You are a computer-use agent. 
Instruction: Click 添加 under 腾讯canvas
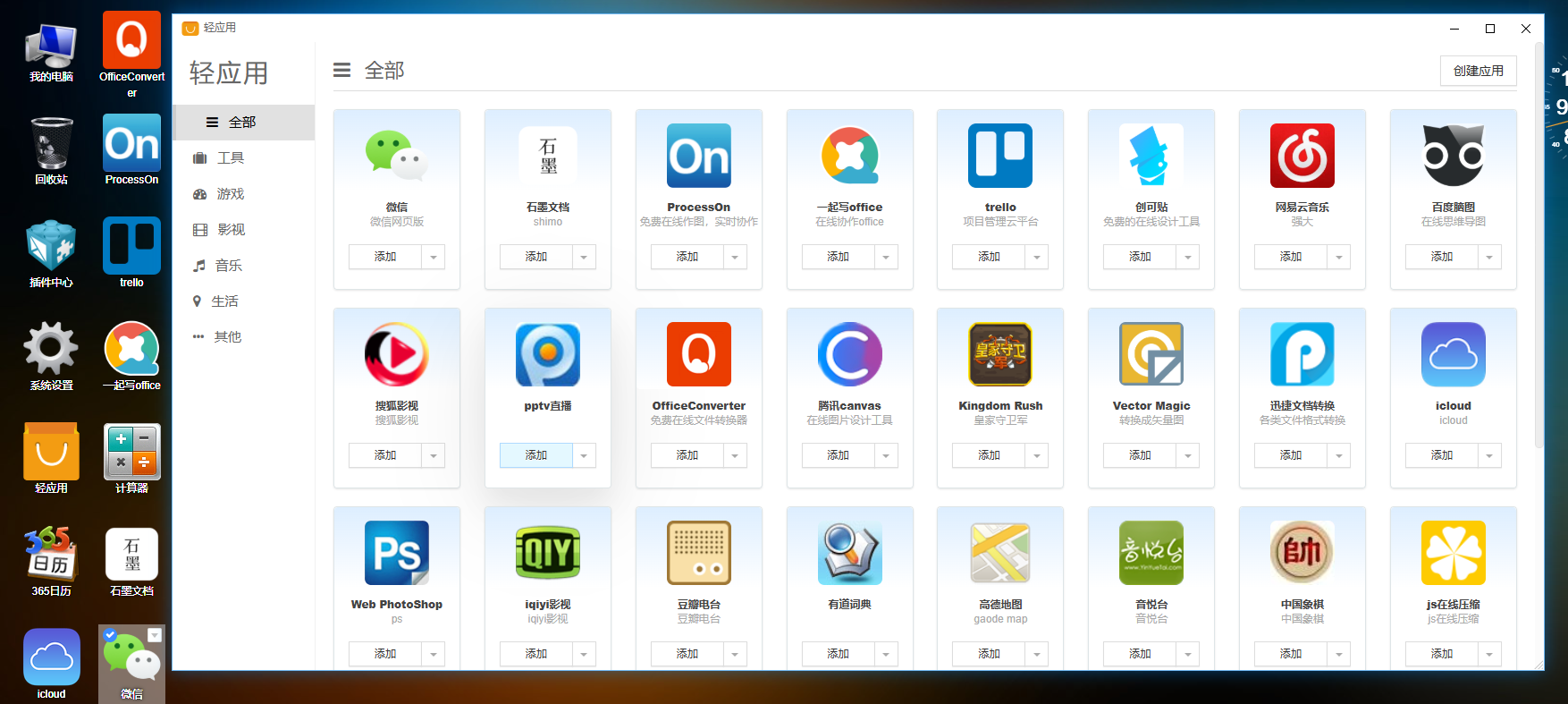(x=839, y=455)
